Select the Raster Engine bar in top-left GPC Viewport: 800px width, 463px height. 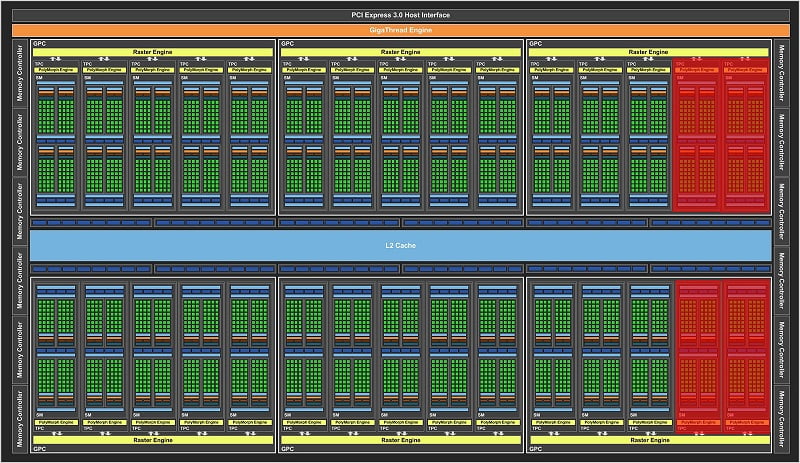click(151, 51)
